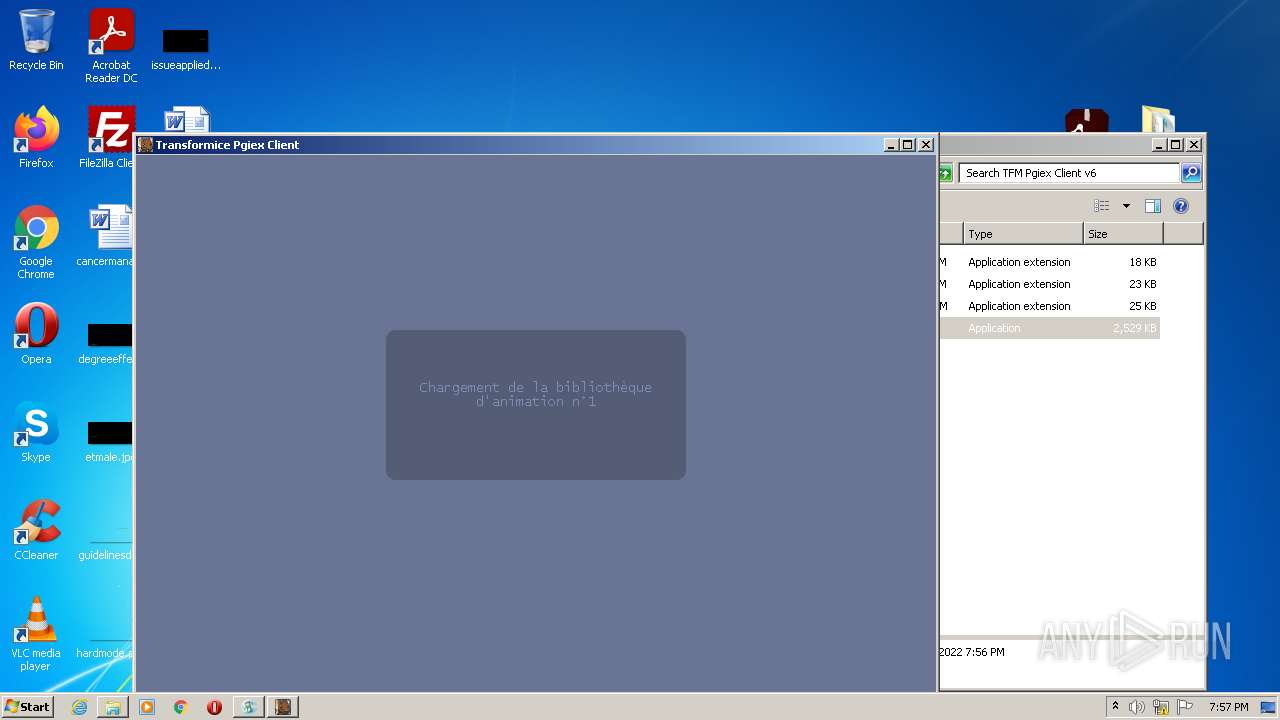Select the 2,529 KB Application row
1280x720 pixels.
1049,328
